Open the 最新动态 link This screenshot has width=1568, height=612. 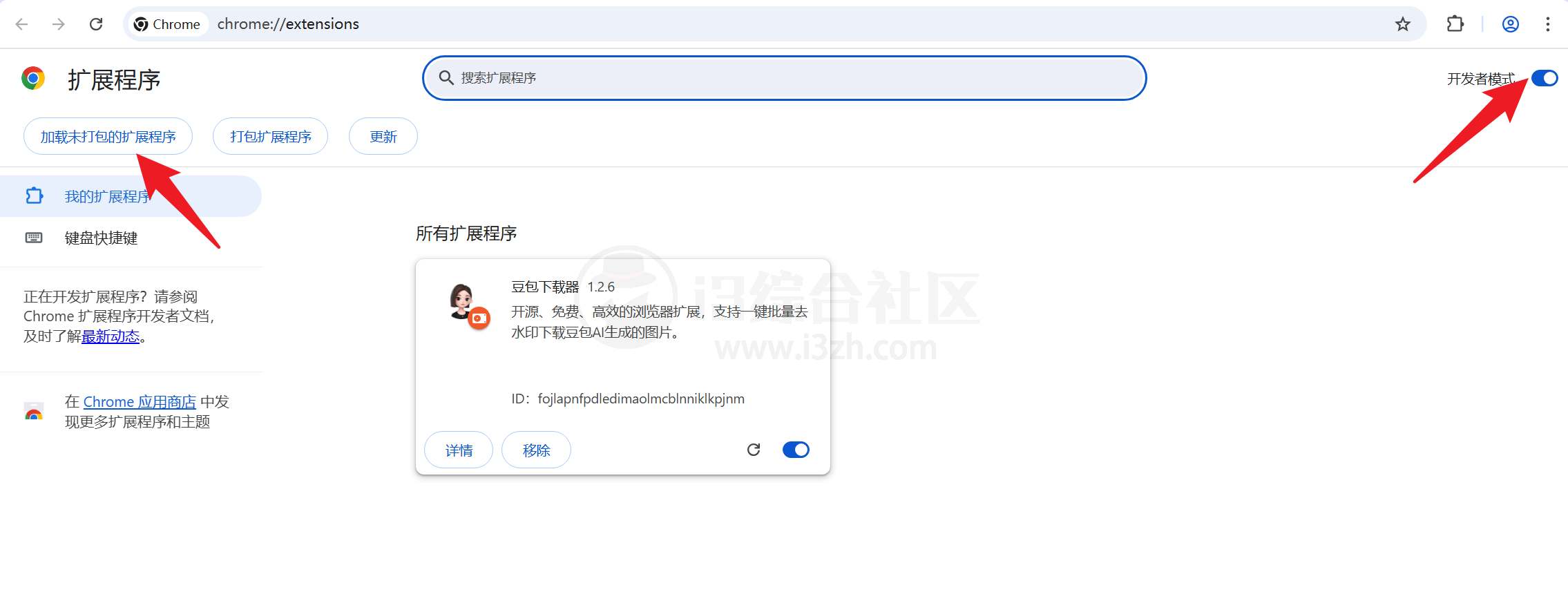pyautogui.click(x=111, y=336)
